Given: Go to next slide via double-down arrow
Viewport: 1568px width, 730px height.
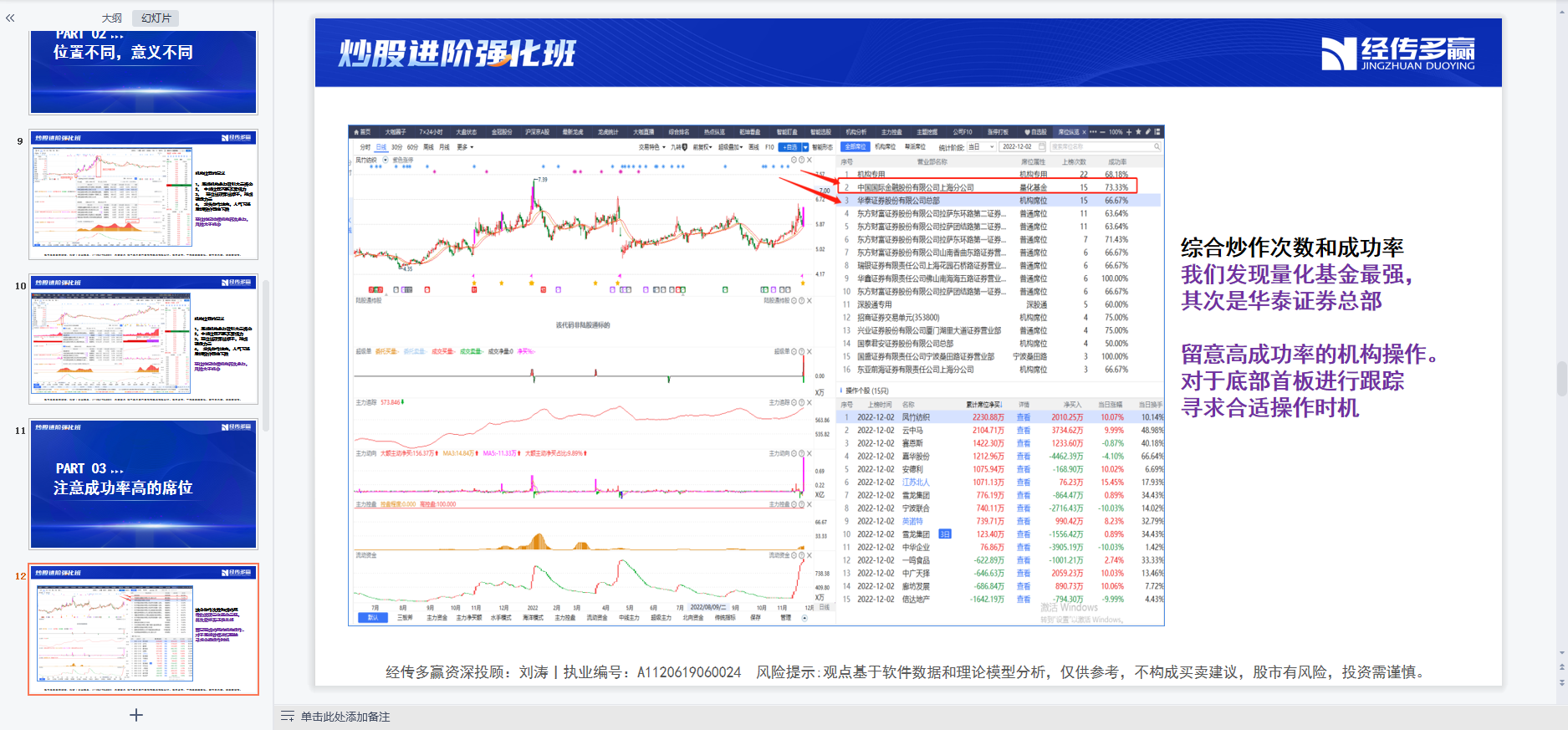Looking at the screenshot, I should pyautogui.click(x=1562, y=682).
